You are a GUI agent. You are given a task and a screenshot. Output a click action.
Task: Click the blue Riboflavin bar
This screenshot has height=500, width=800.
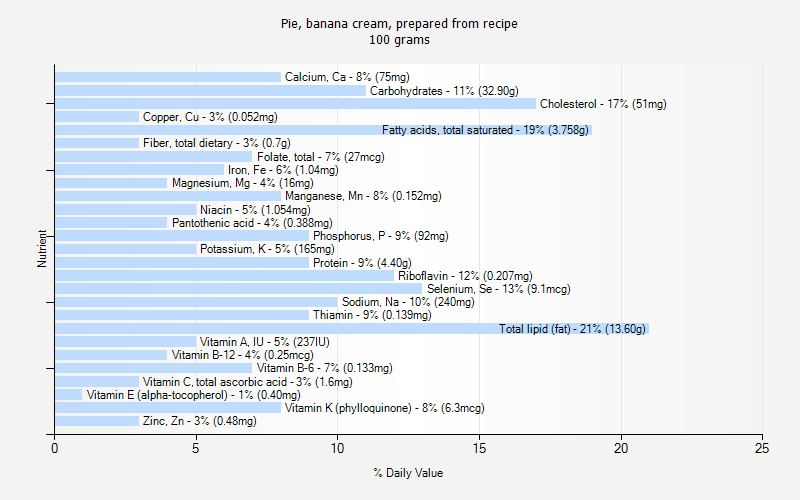click(x=224, y=276)
